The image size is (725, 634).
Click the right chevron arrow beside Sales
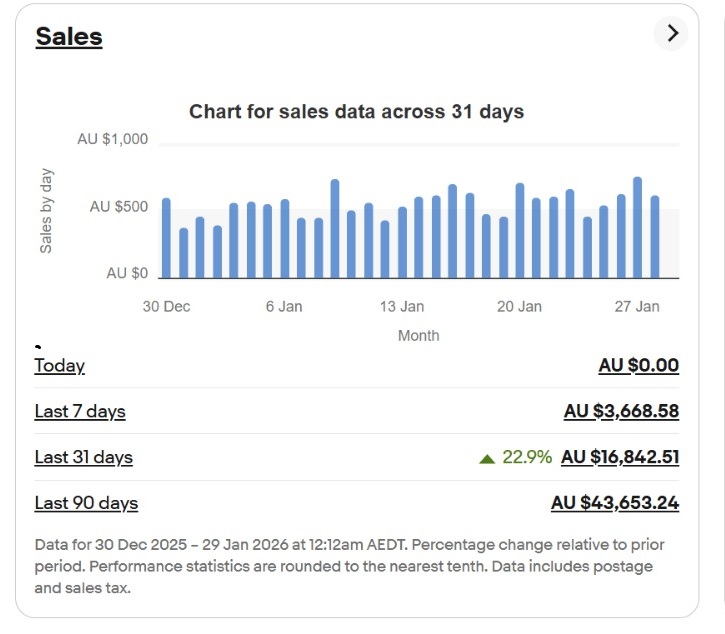[672, 33]
